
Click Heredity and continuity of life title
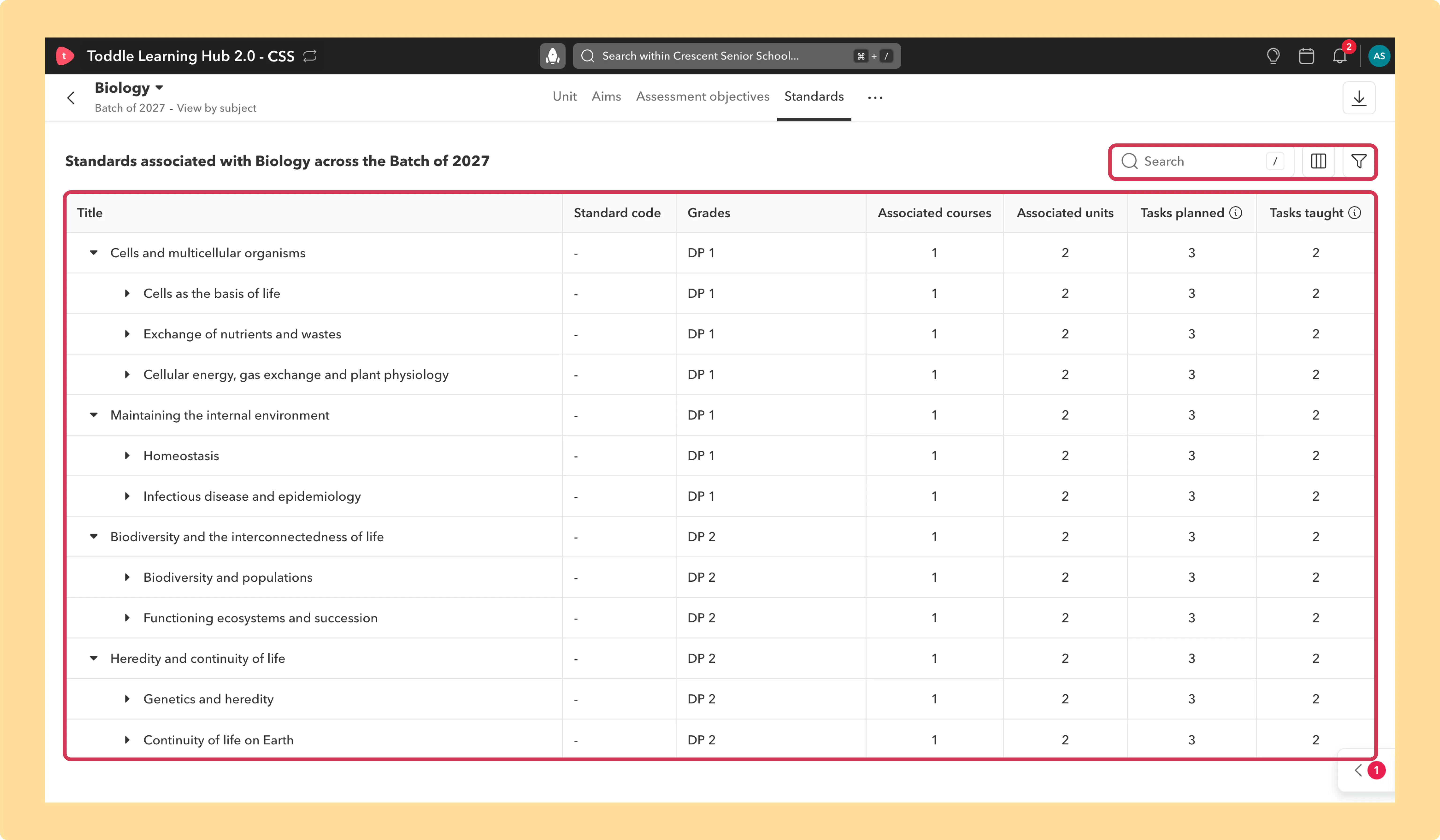[198, 659]
